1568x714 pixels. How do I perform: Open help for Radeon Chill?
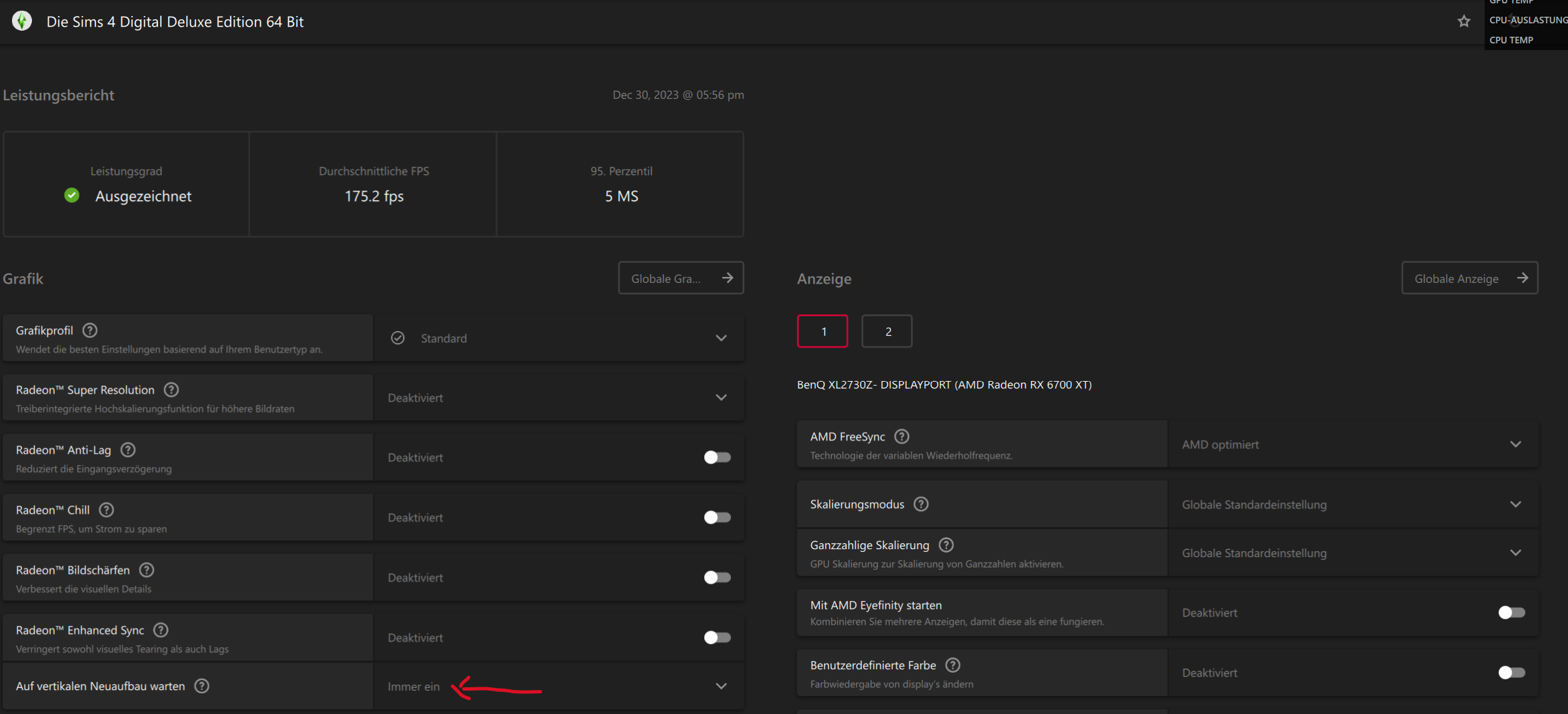coord(107,510)
